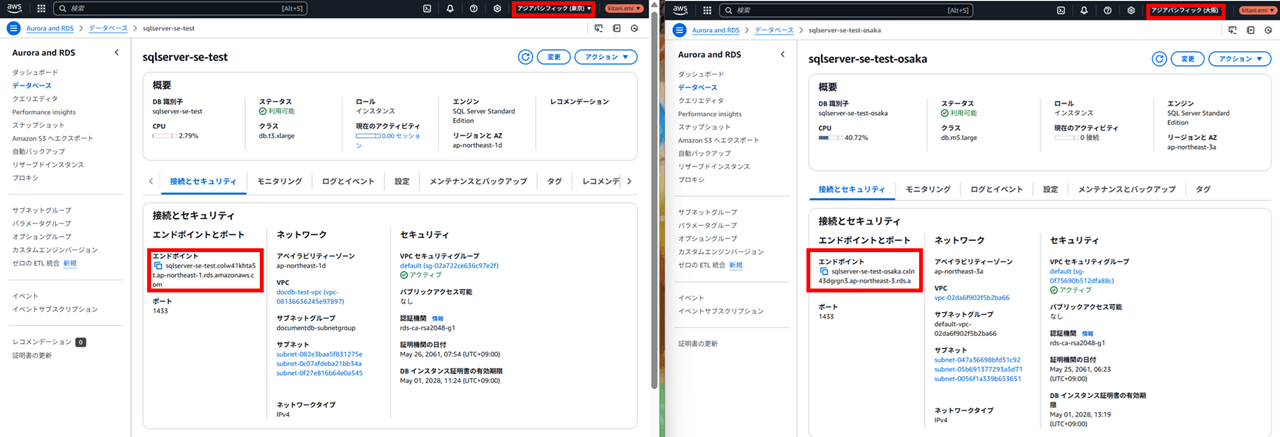The height and width of the screenshot is (437, 1280).
Task: Refresh the sqlserver-se-test-osaka database page
Action: (x=1160, y=59)
